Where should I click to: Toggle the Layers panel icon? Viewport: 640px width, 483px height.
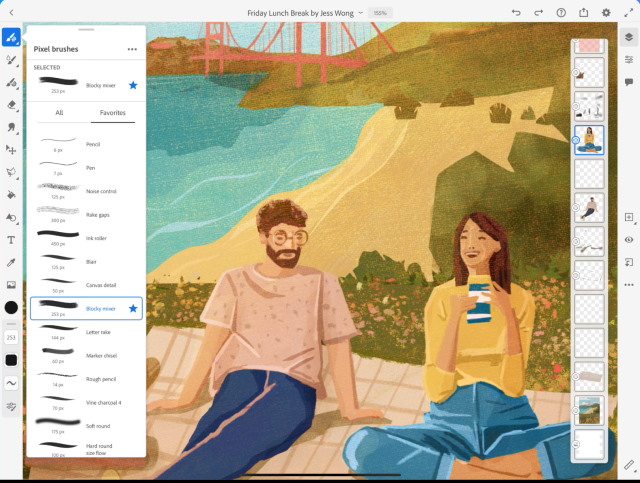coord(629,38)
